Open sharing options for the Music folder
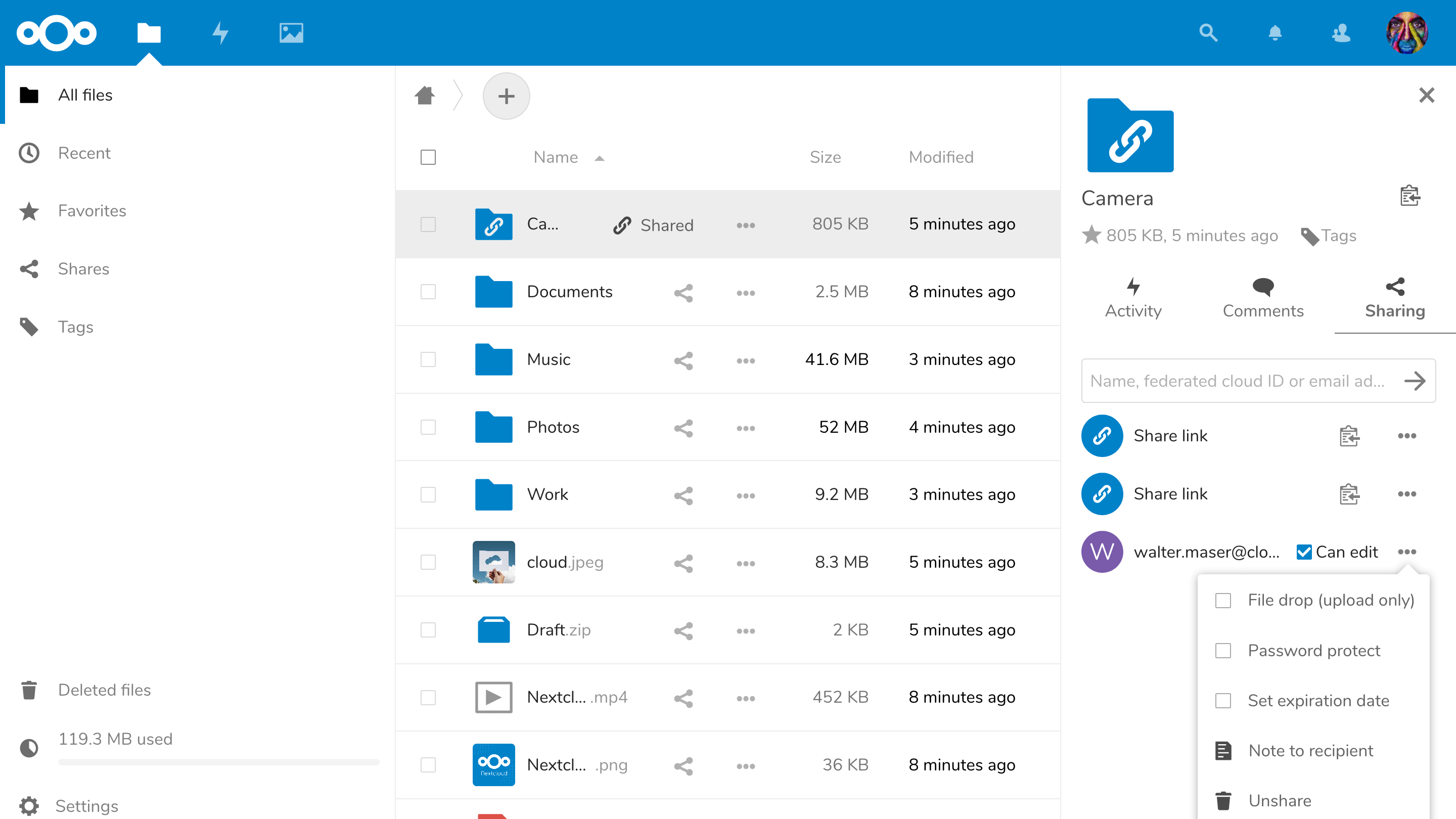The width and height of the screenshot is (1456, 819). click(684, 360)
